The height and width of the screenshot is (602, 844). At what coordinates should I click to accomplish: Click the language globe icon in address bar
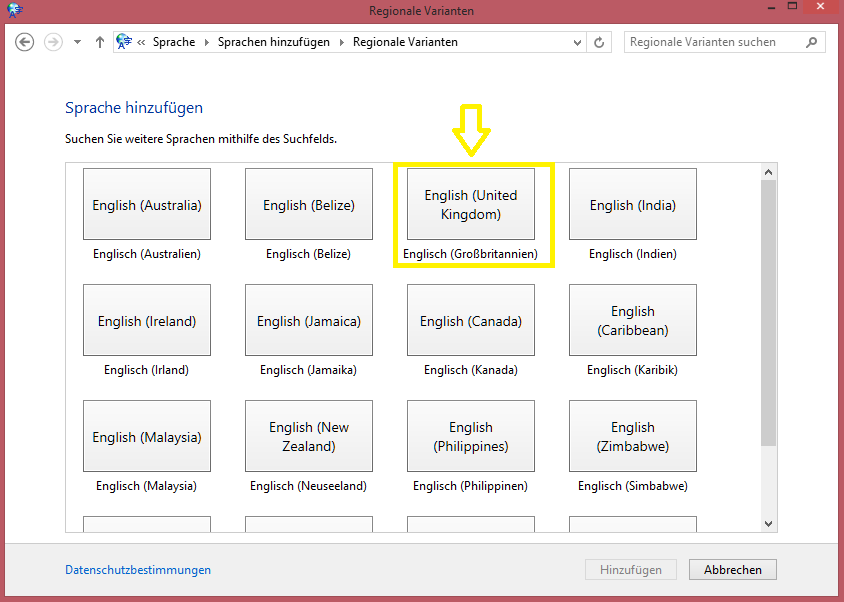tap(124, 41)
